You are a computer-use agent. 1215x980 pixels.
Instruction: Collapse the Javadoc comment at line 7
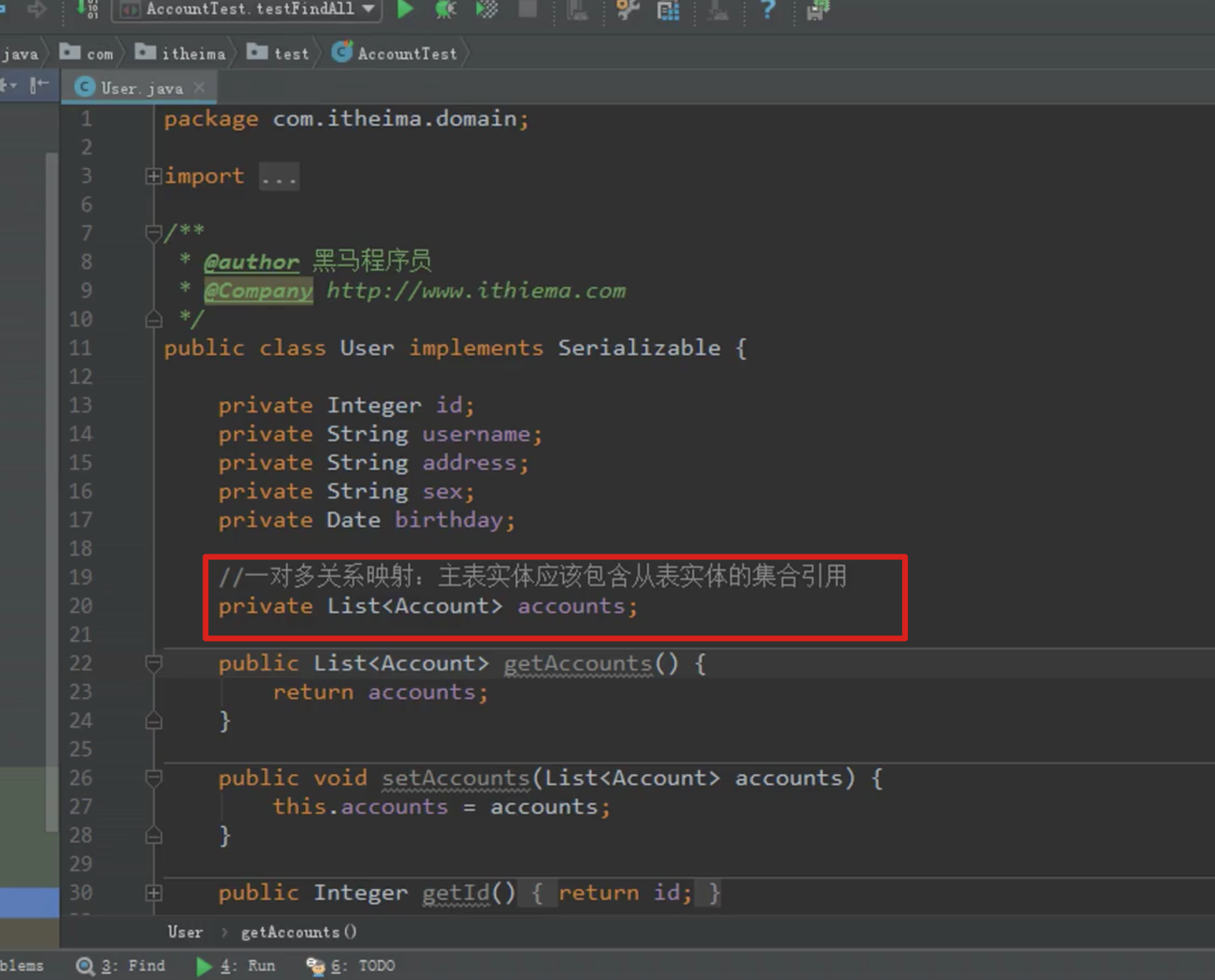click(x=153, y=233)
